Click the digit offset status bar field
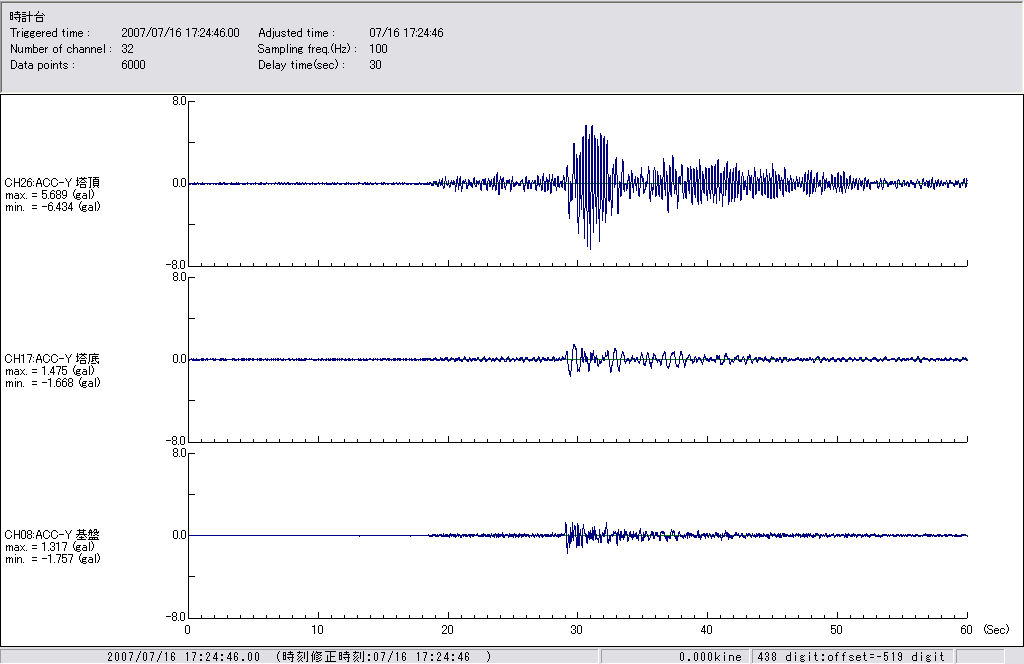1024x664 pixels. click(849, 657)
